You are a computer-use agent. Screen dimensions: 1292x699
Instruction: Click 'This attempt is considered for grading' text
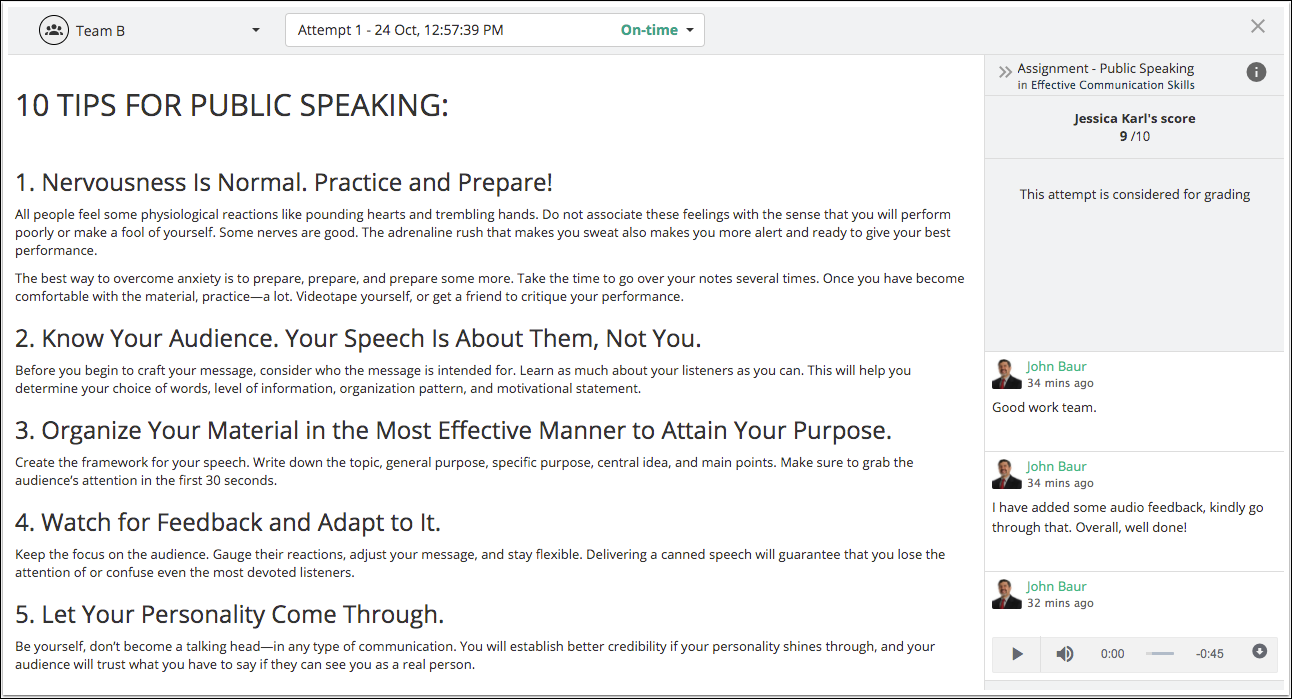tap(1135, 194)
